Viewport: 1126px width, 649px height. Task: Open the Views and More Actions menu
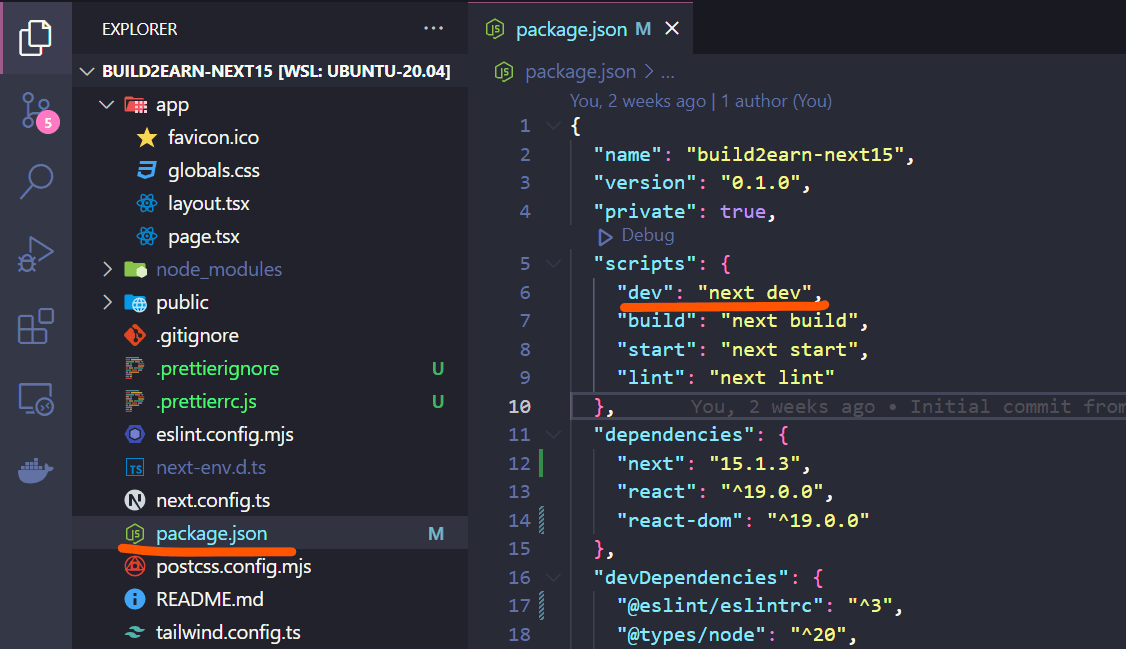(x=433, y=28)
